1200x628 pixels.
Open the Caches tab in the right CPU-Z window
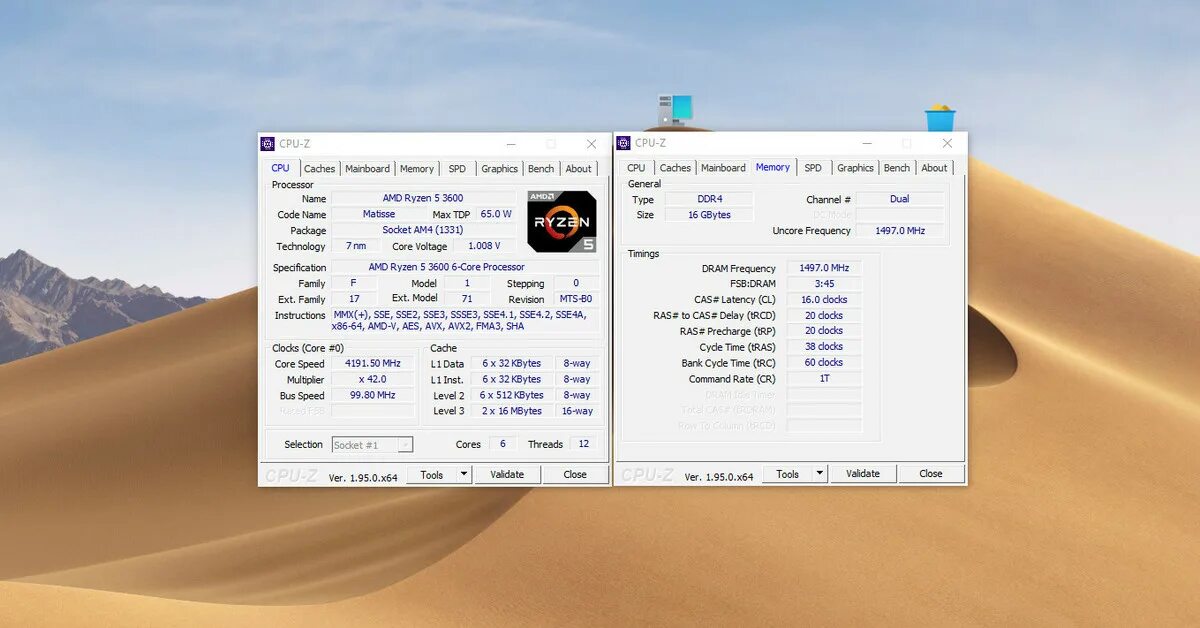point(675,168)
